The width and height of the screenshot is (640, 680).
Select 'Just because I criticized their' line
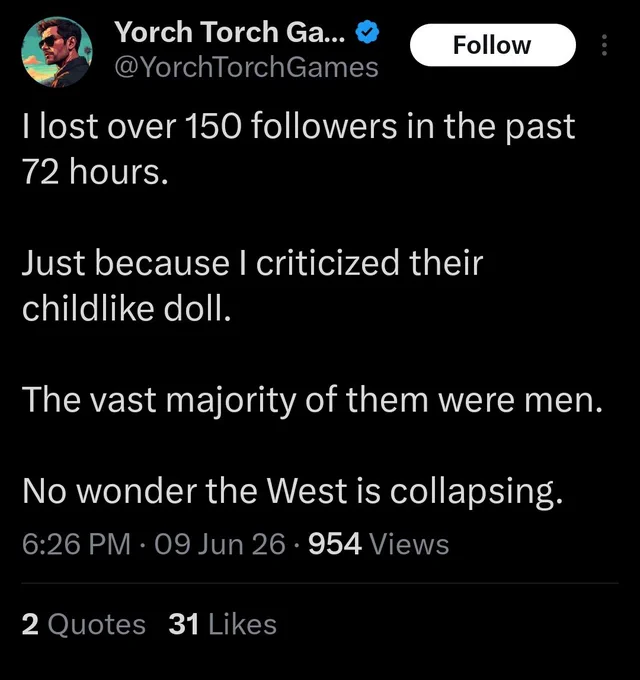tap(252, 263)
